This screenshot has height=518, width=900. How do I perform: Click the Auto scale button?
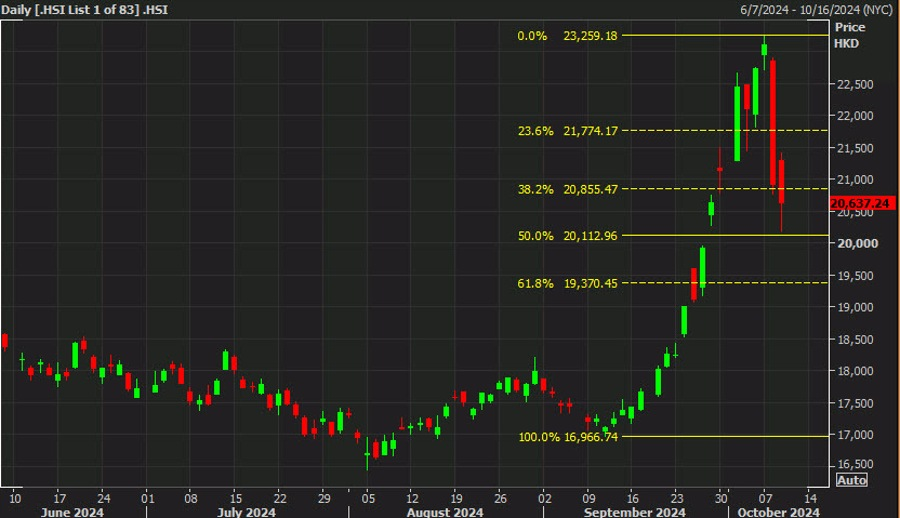point(852,480)
